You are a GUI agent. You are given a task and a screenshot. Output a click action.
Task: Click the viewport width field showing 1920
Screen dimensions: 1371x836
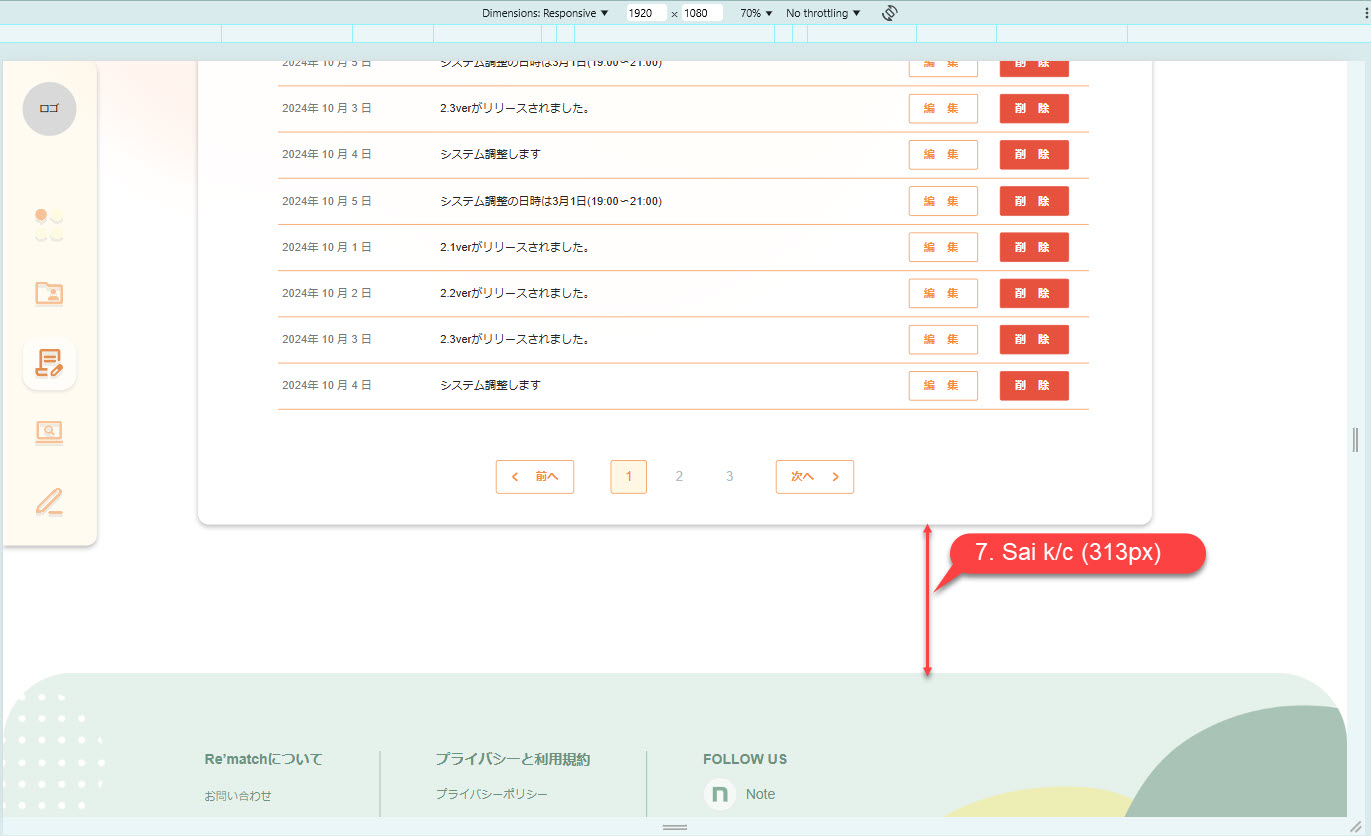[645, 13]
